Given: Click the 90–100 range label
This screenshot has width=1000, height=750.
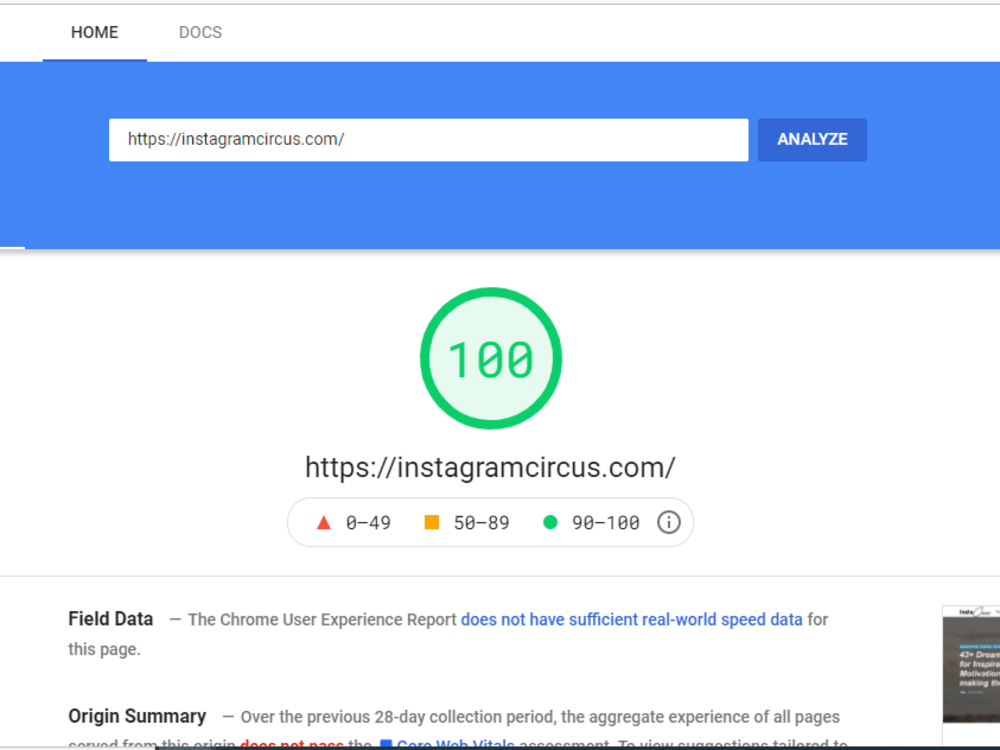Looking at the screenshot, I should coord(605,523).
